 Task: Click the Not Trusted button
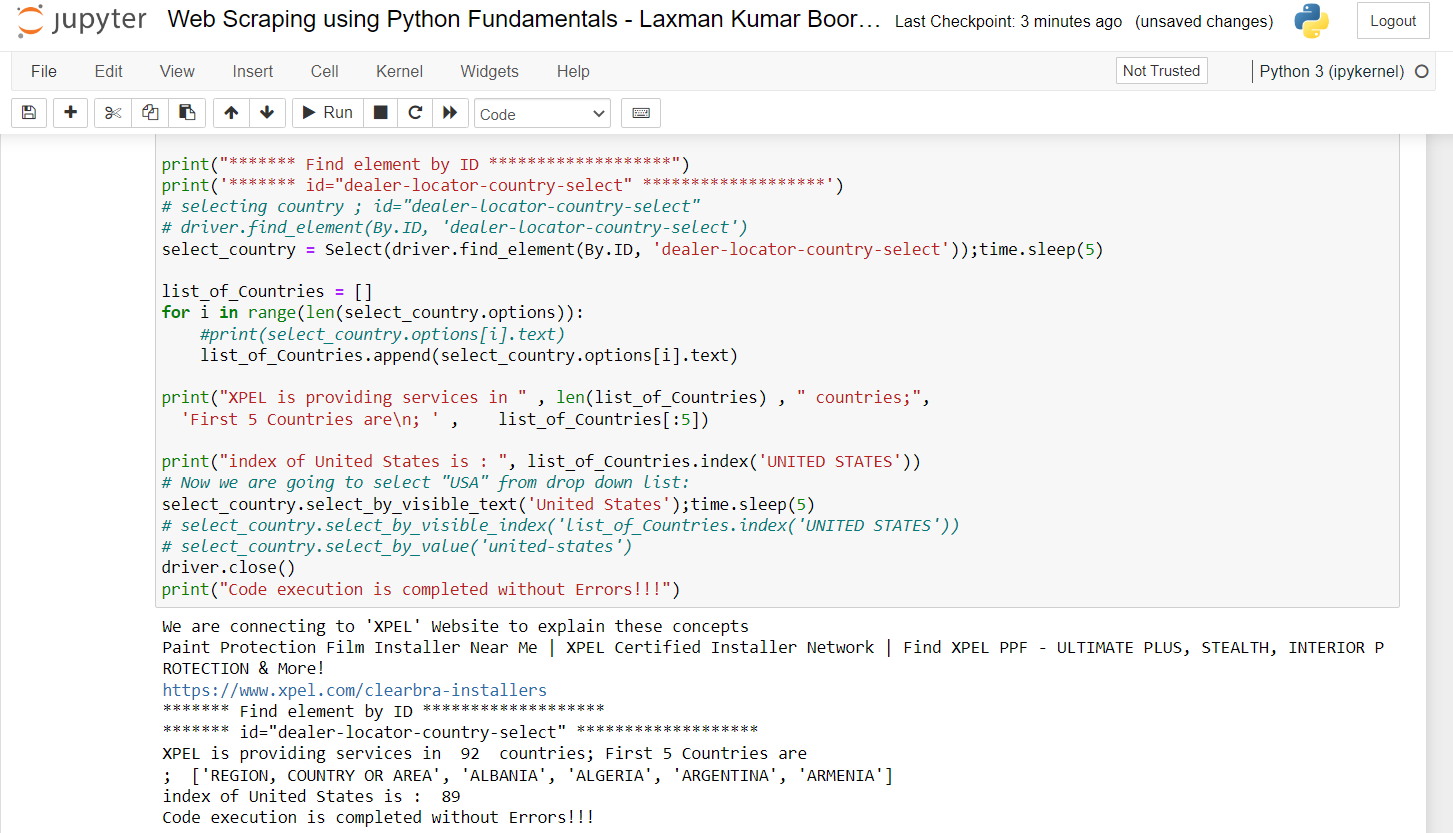coord(1161,71)
